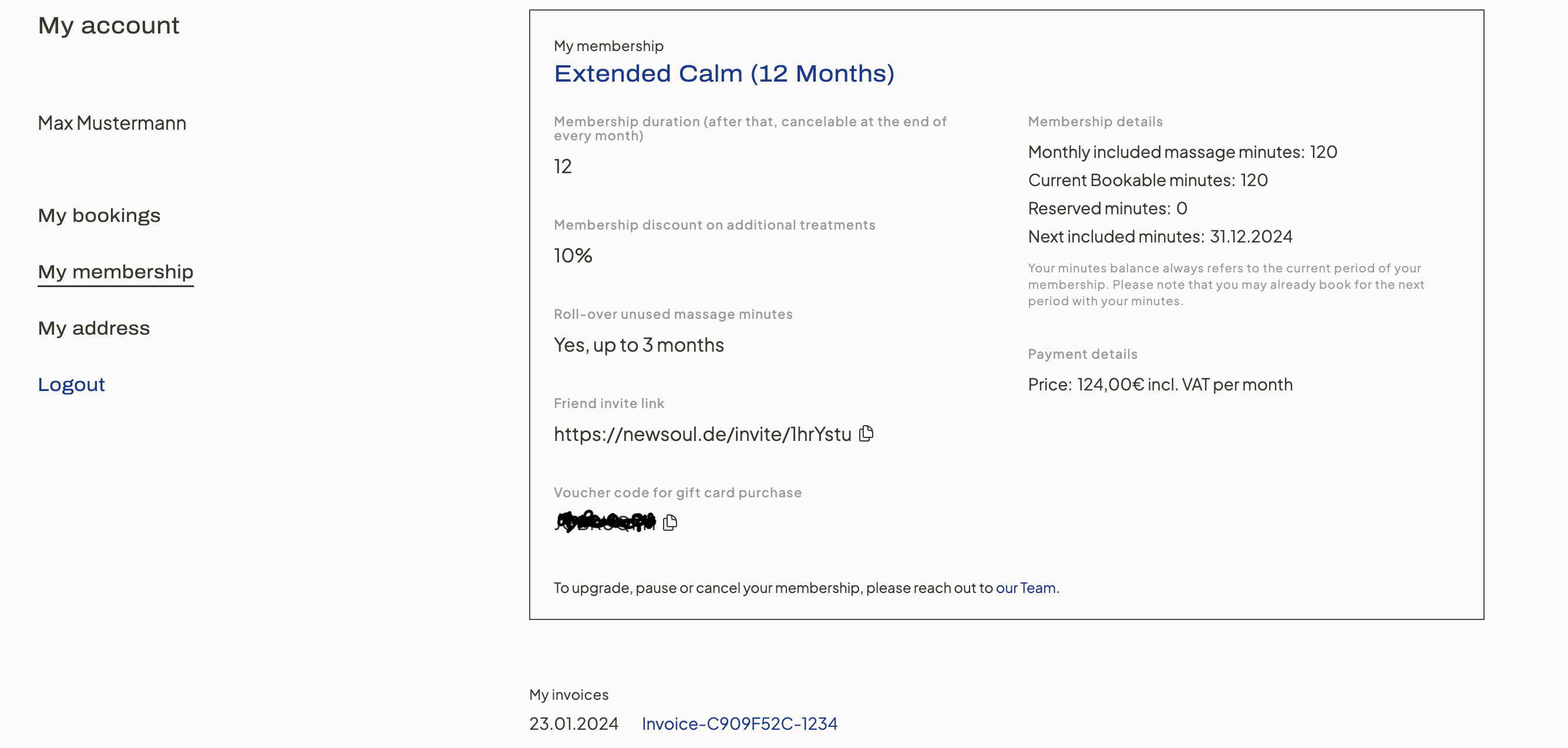Viewport: 1568px width, 748px height.
Task: Open the My bookings section
Action: coord(99,215)
